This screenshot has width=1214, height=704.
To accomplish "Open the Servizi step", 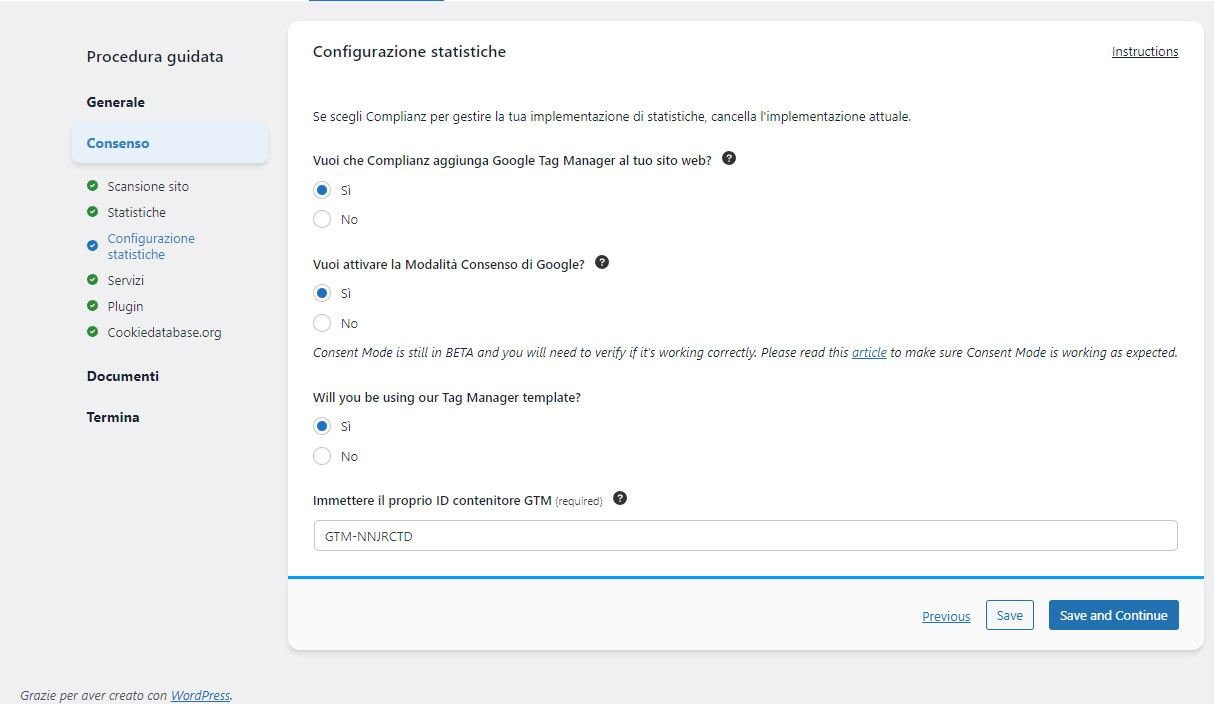I will click(x=126, y=280).
